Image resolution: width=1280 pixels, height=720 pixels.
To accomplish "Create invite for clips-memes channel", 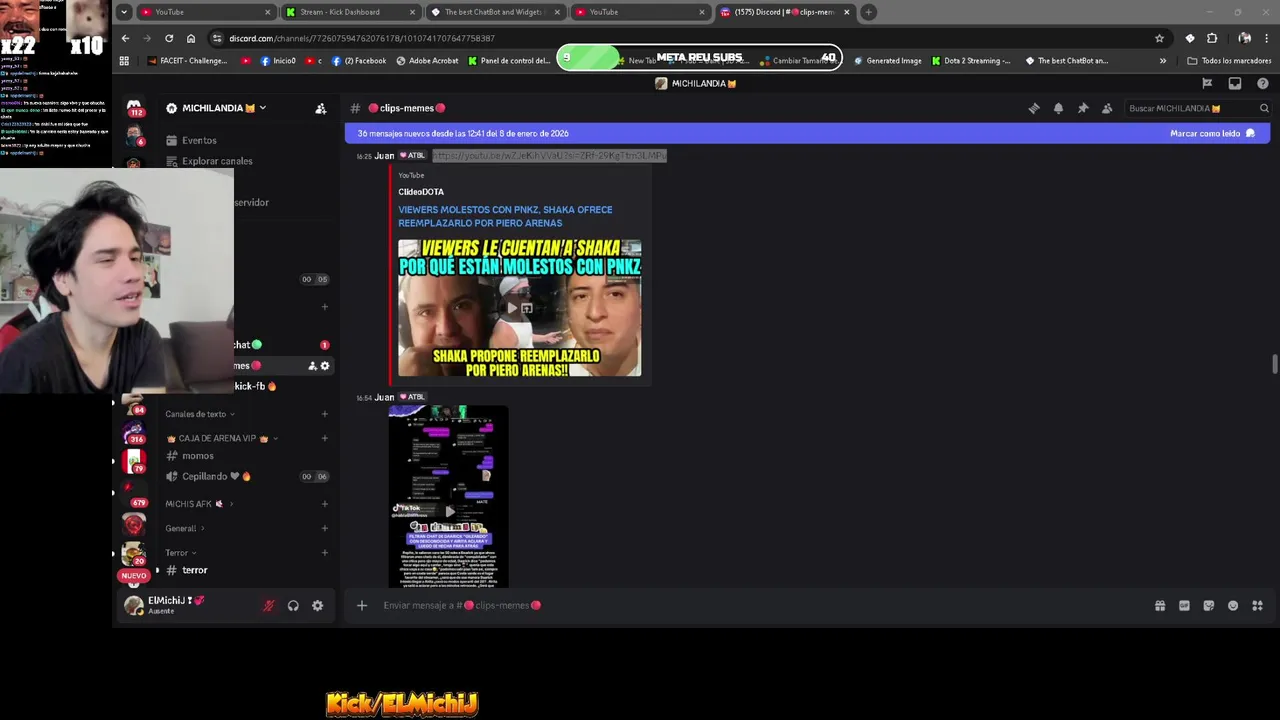I will click(x=312, y=366).
